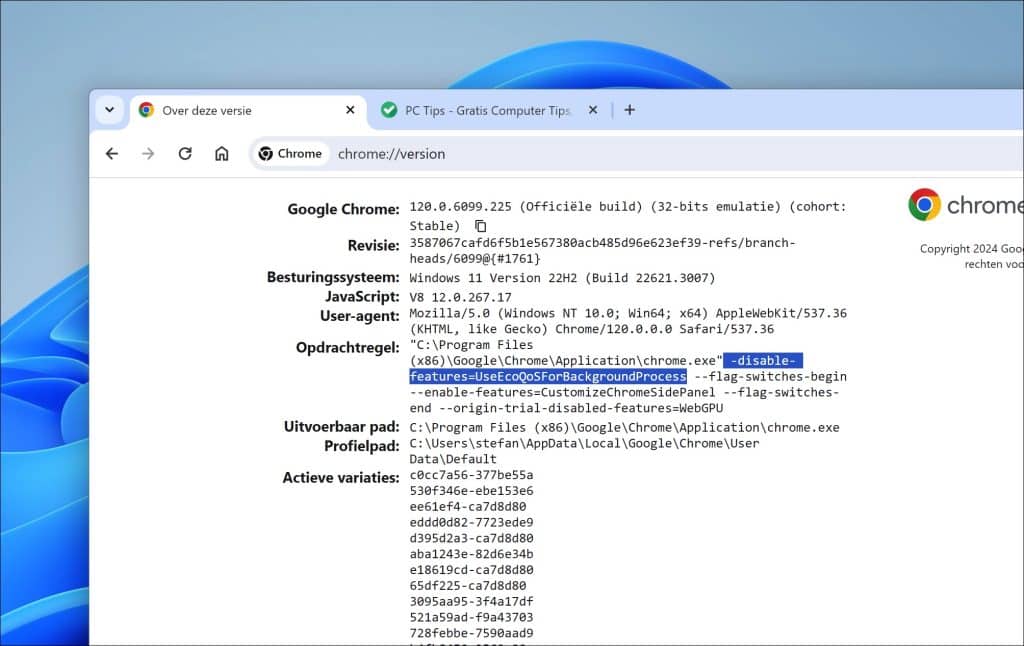Click the Chrome site info chip

[x=291, y=153]
